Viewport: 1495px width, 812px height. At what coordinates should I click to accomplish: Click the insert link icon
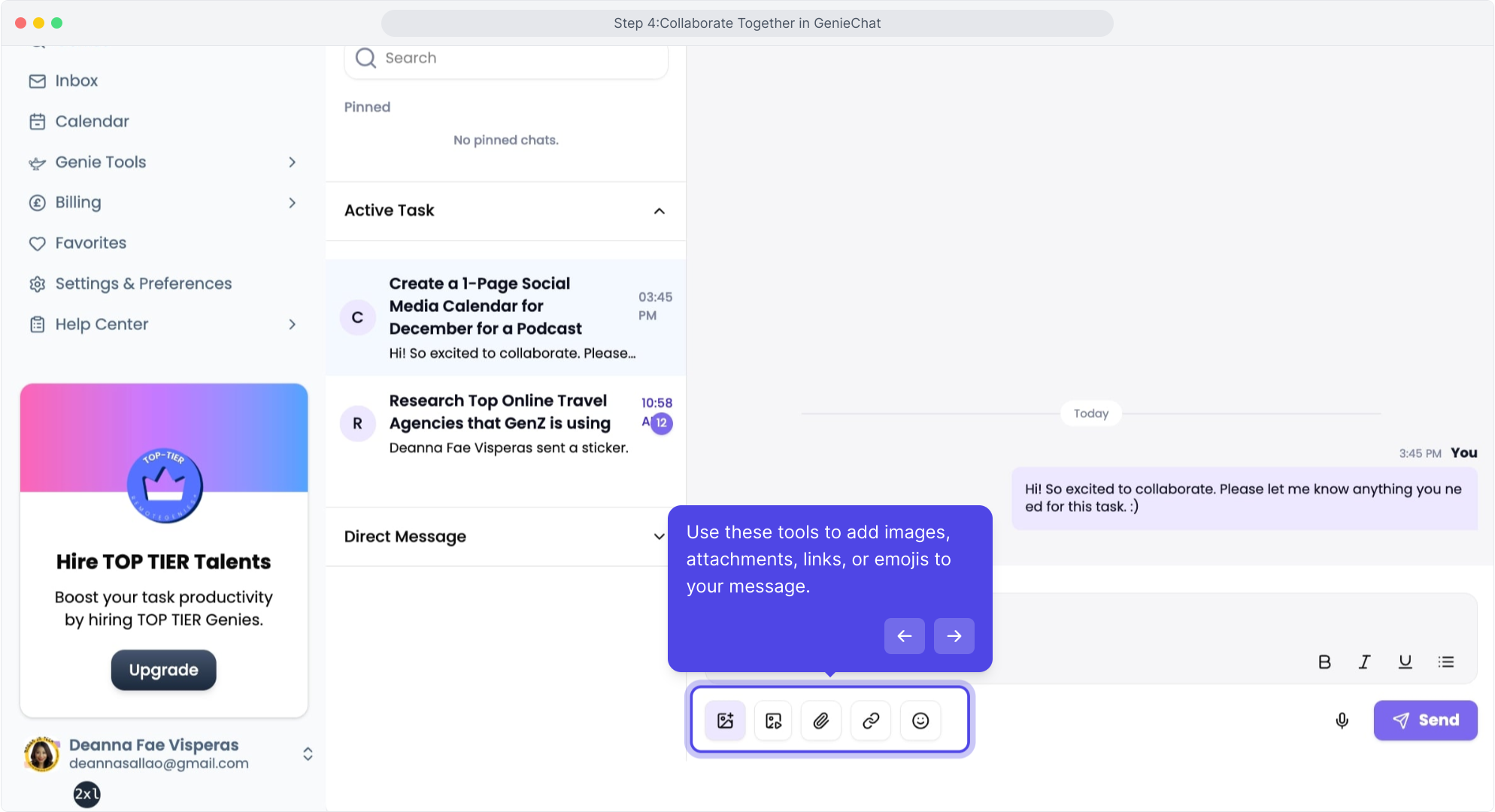[871, 720]
